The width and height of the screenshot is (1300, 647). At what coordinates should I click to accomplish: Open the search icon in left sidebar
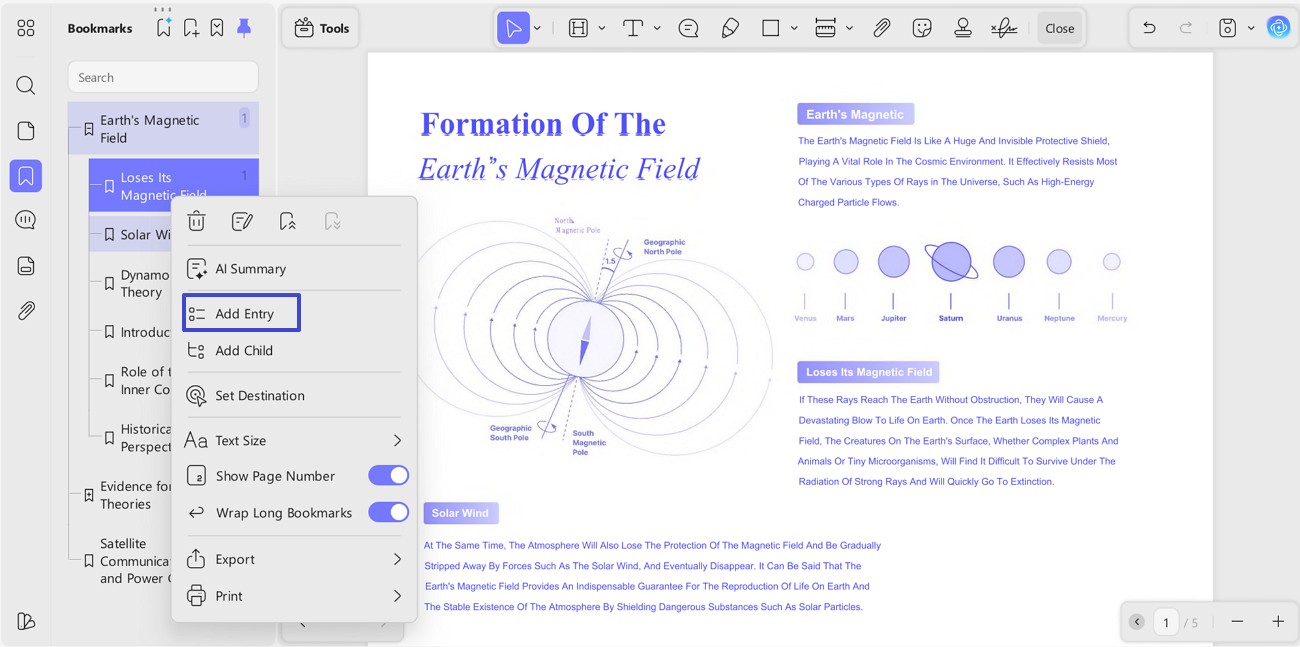click(26, 85)
